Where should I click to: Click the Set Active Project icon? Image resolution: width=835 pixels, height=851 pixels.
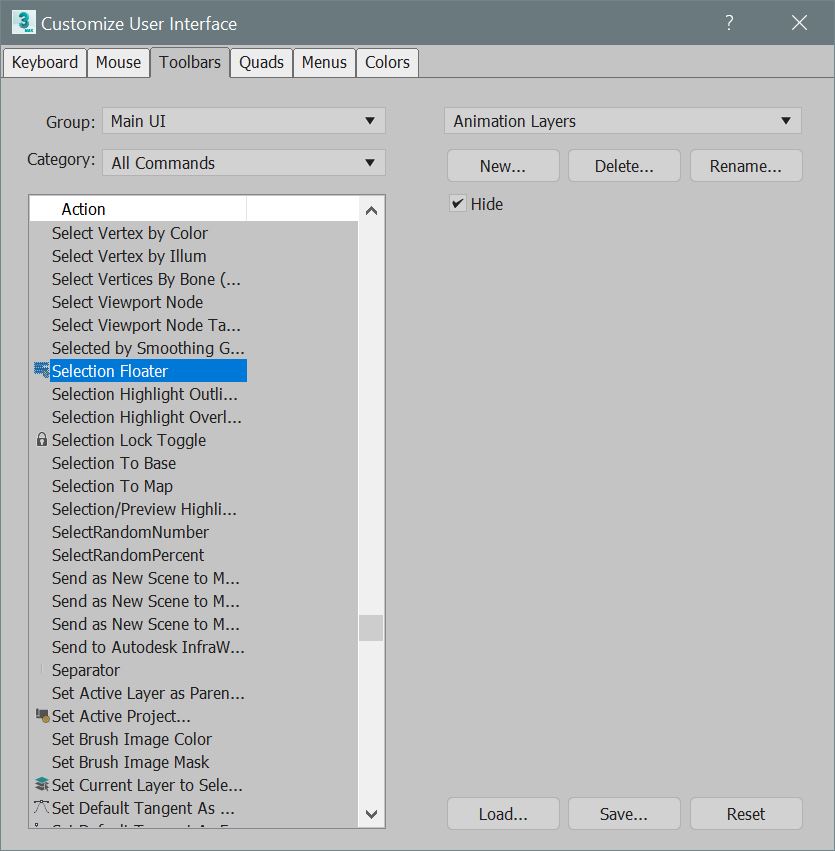click(x=42, y=716)
